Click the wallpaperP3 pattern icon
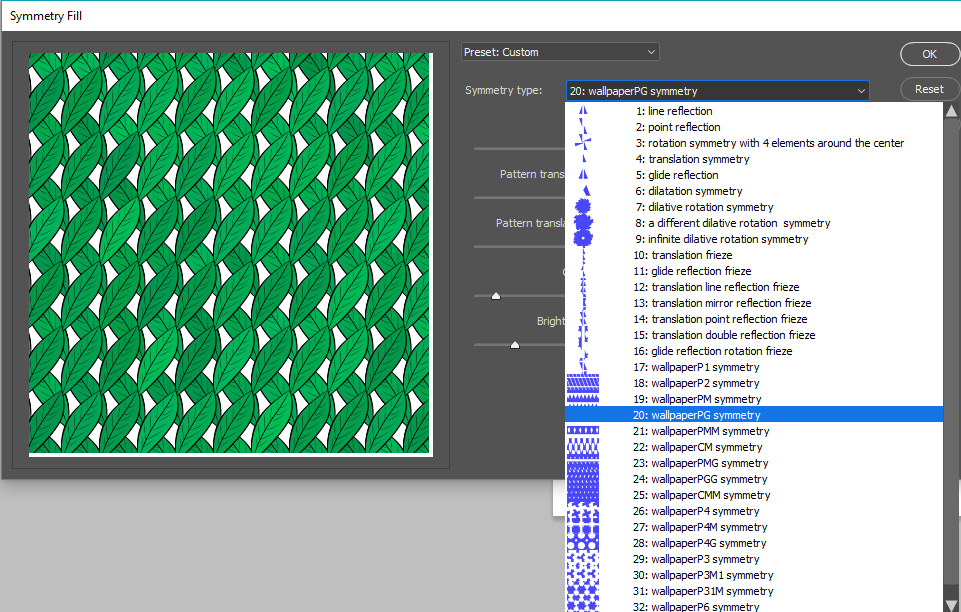This screenshot has width=961, height=612. coord(582,559)
